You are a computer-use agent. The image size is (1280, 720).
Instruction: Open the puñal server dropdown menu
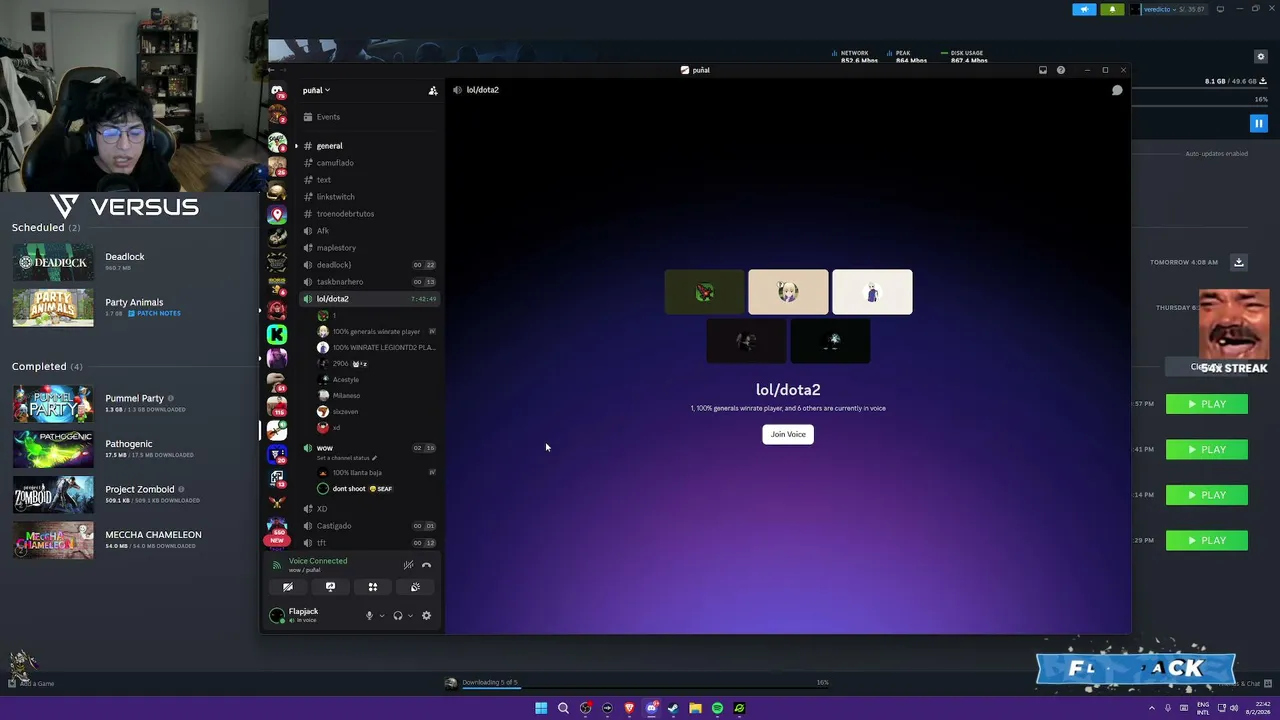click(317, 90)
